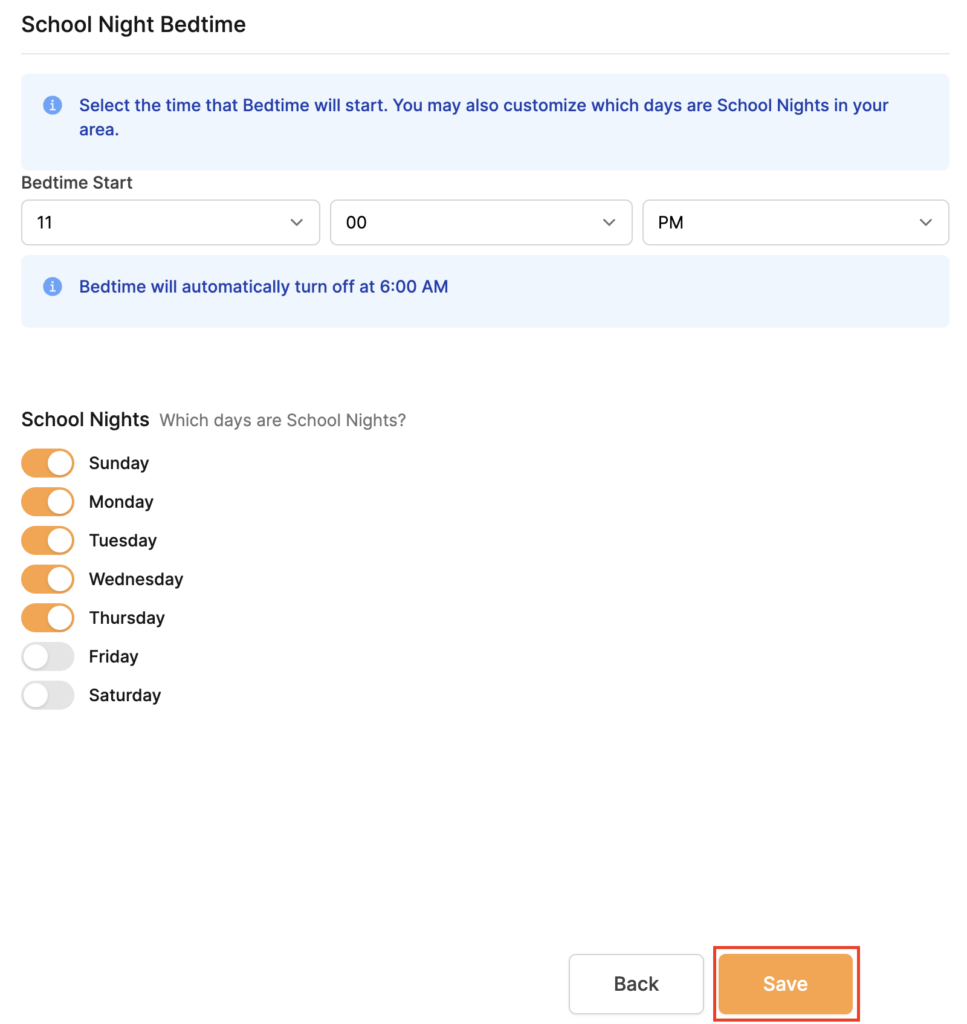Click the info icon beside bedtime instructions
Viewport: 967px width, 1024px height.
52,105
